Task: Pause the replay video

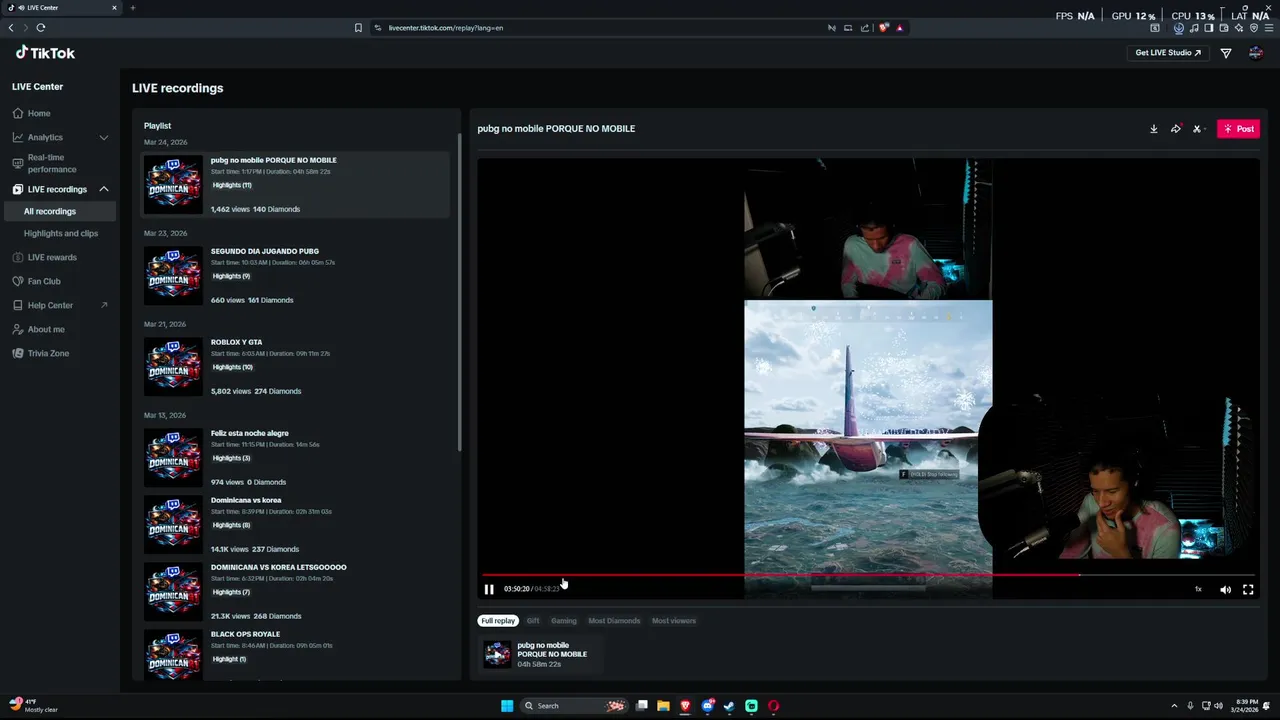Action: point(489,589)
